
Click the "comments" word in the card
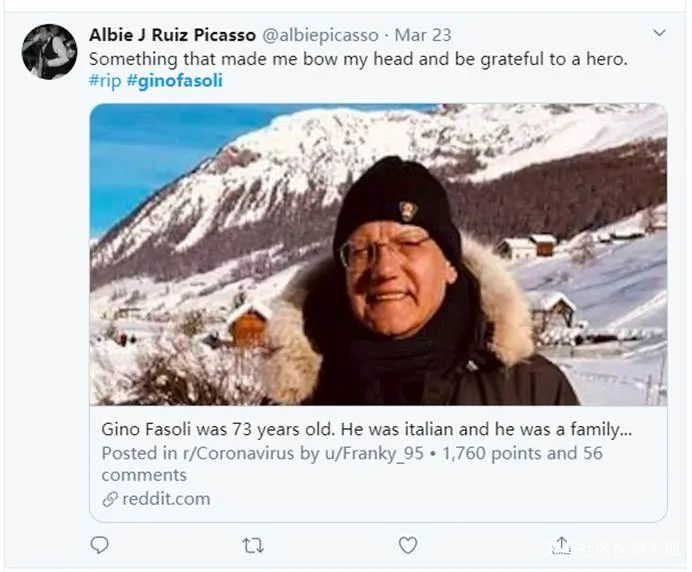pos(144,475)
